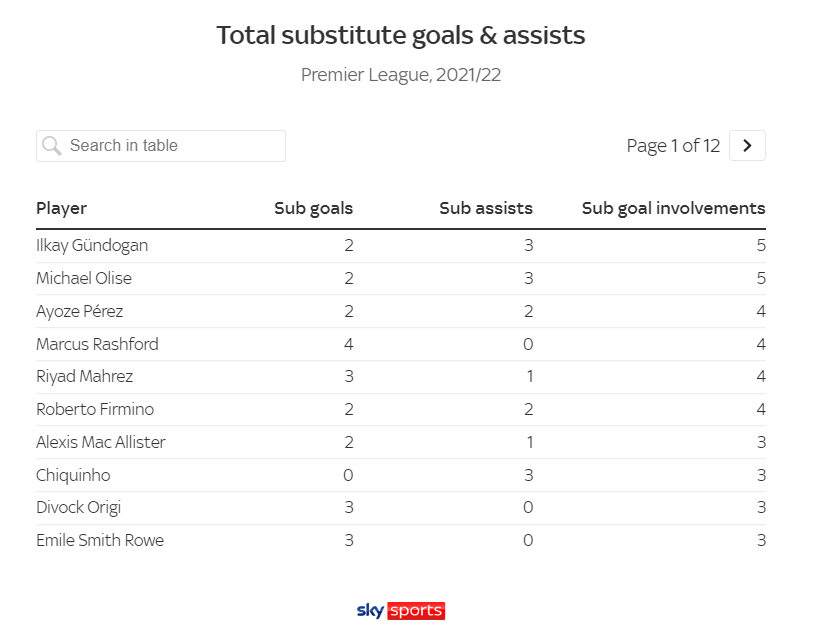Select Emile Smith Rowe's row

[99, 540]
